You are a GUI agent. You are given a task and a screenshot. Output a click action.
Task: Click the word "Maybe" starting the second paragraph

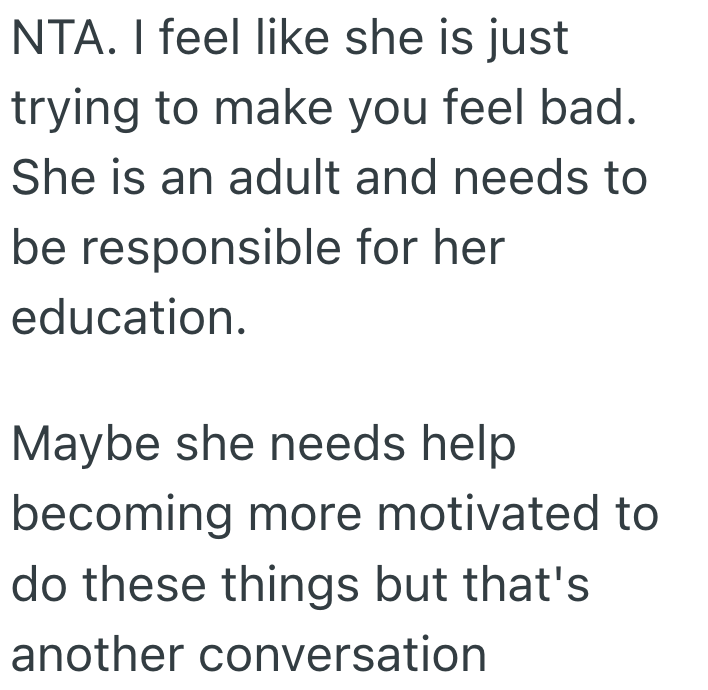(87, 447)
